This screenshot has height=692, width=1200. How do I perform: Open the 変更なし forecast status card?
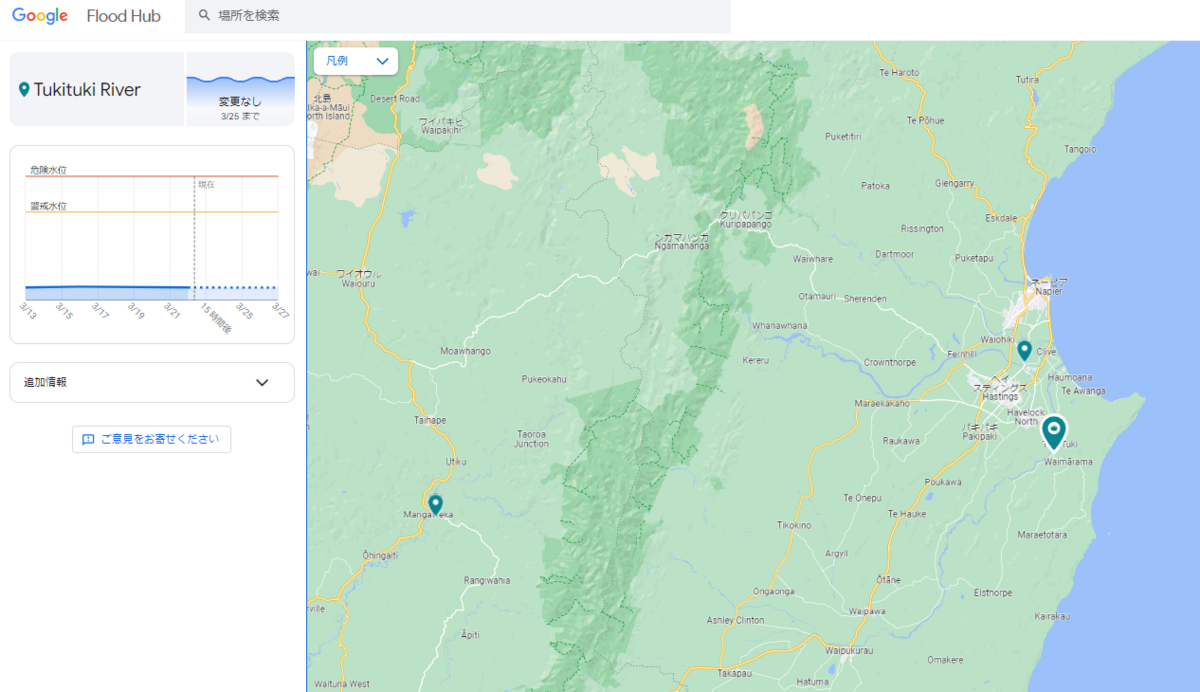(x=240, y=89)
